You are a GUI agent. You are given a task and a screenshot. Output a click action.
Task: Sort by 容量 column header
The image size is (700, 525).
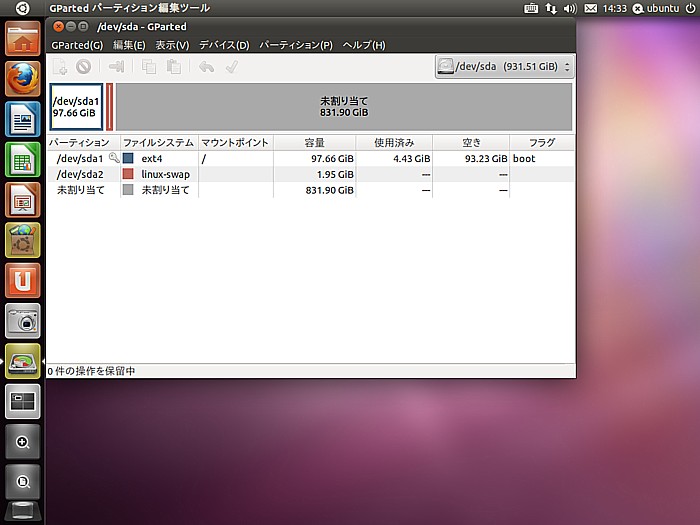(314, 142)
